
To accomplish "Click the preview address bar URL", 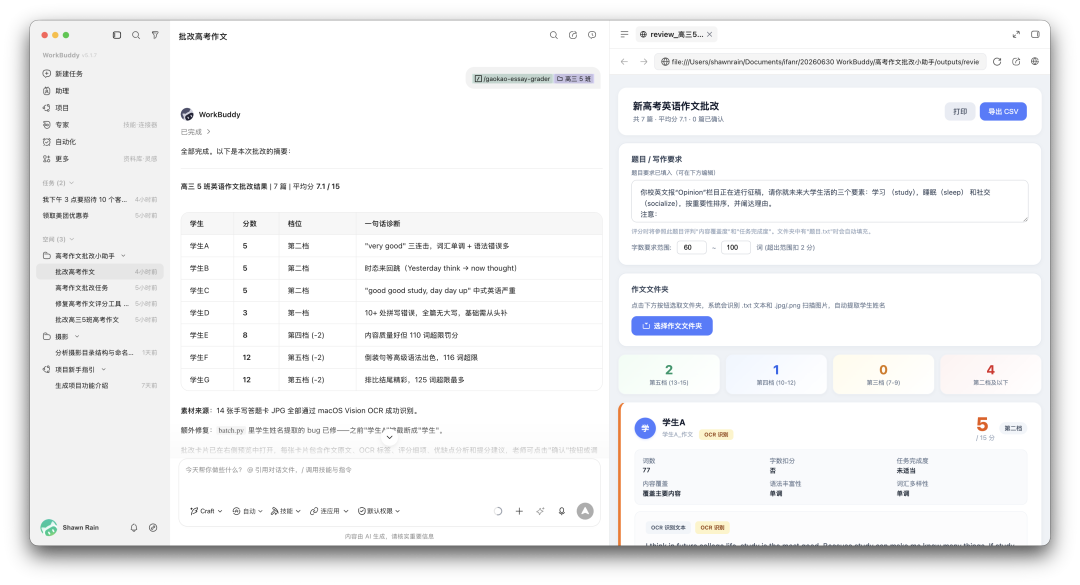I will [820, 62].
